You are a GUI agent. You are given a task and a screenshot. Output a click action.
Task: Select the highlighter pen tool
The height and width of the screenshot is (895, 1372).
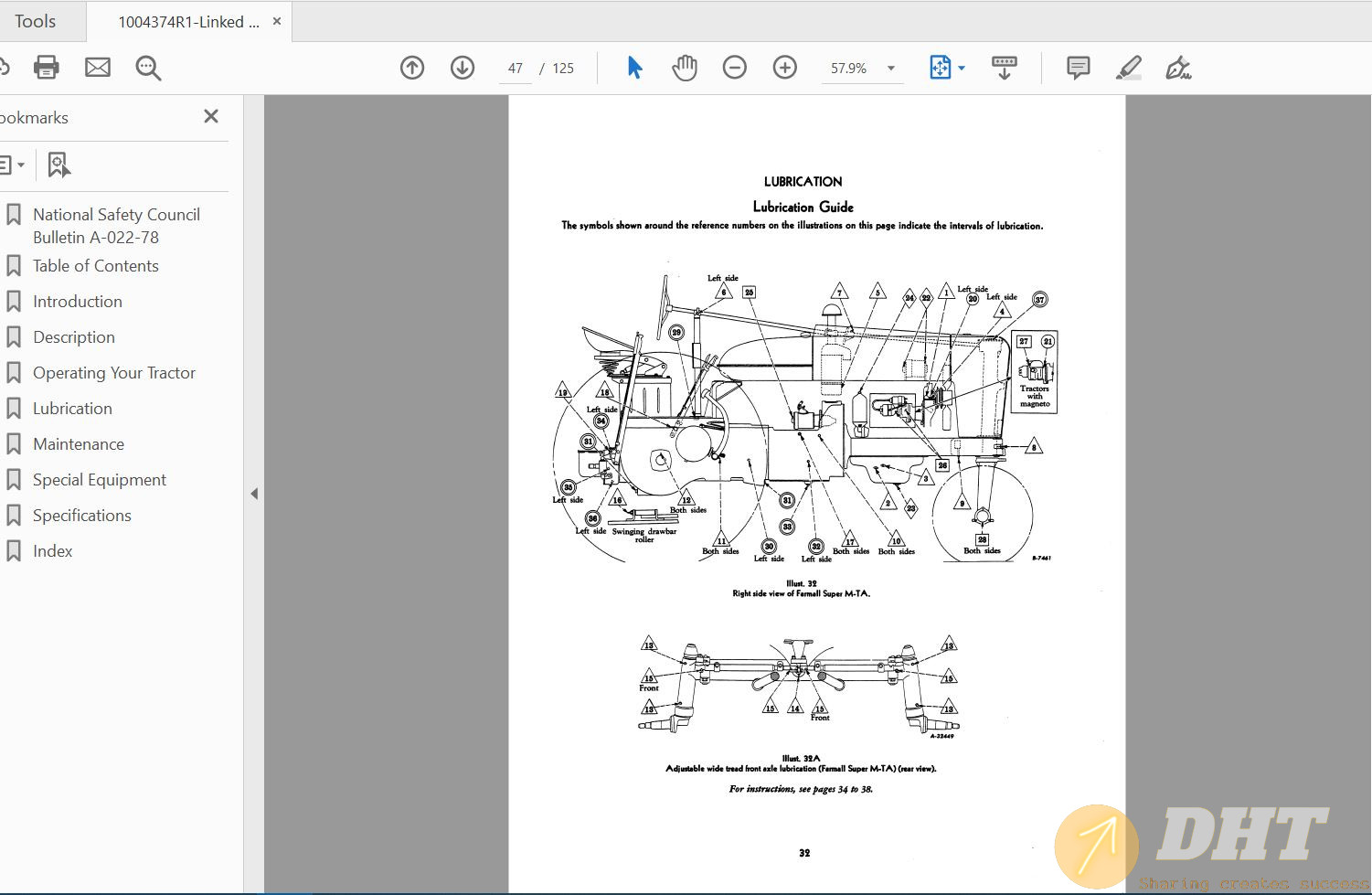click(x=1129, y=68)
